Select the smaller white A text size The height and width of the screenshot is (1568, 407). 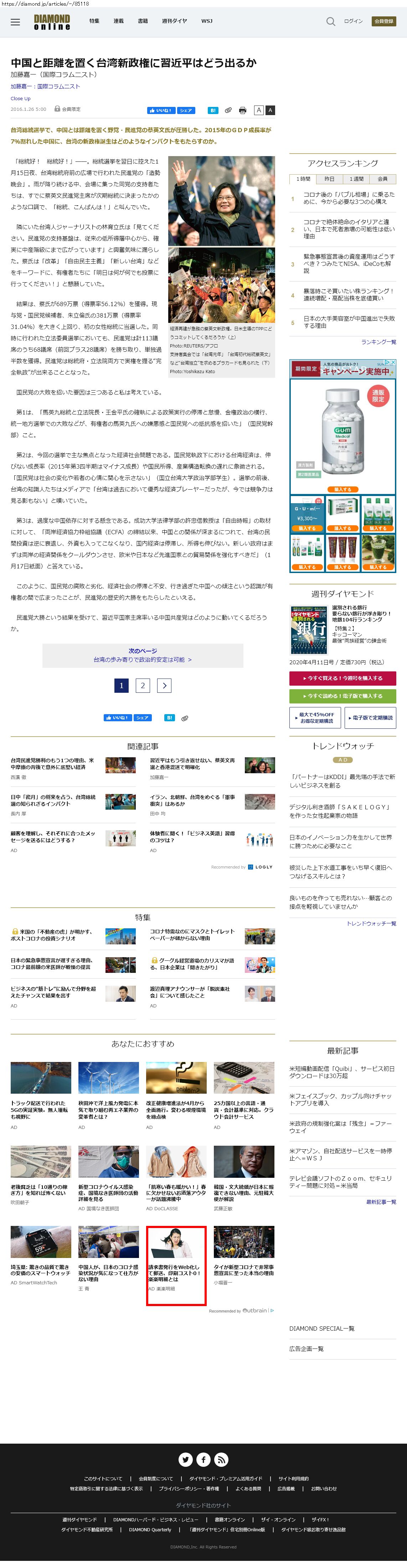click(x=258, y=110)
